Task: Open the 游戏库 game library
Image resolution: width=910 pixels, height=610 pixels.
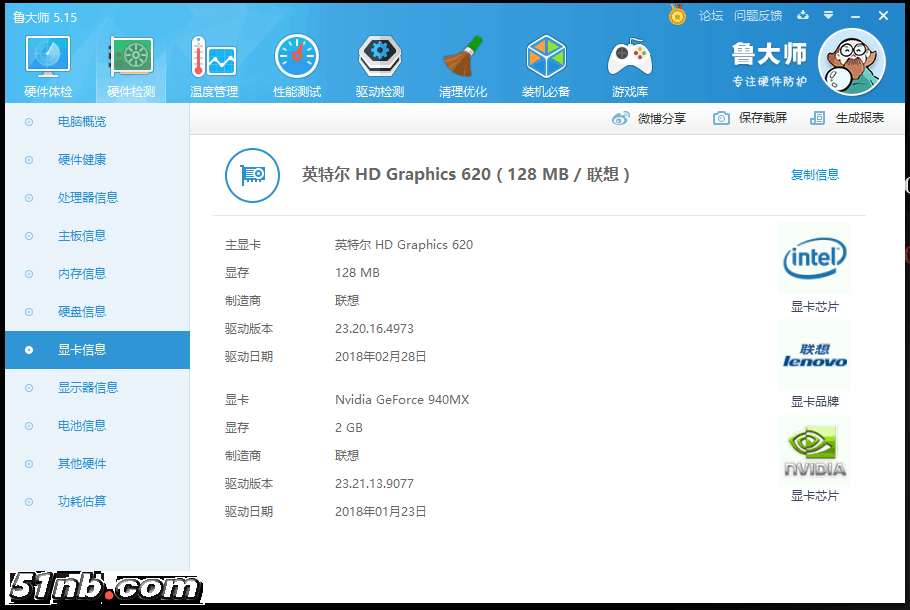Action: [x=629, y=63]
